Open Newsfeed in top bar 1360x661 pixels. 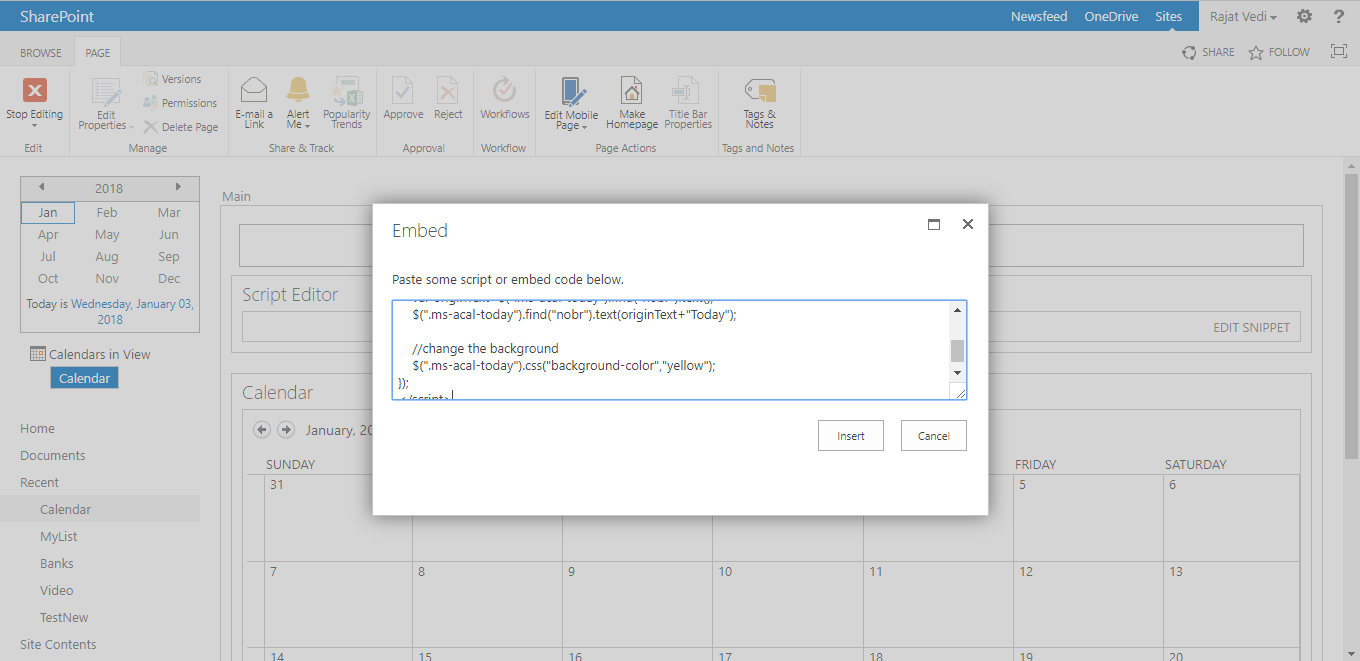click(x=1039, y=16)
